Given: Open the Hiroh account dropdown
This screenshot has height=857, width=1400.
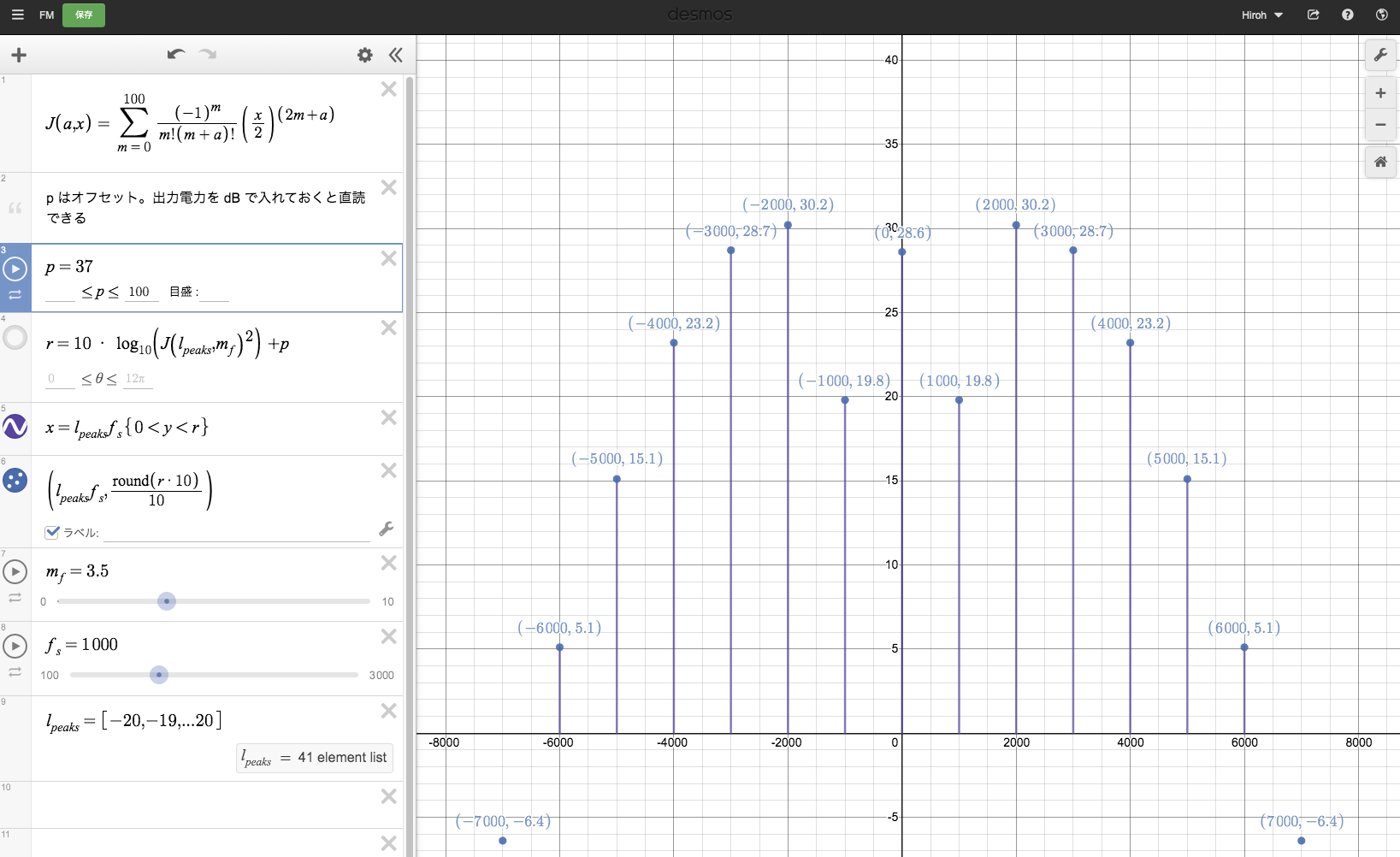Looking at the screenshot, I should click(x=1262, y=15).
